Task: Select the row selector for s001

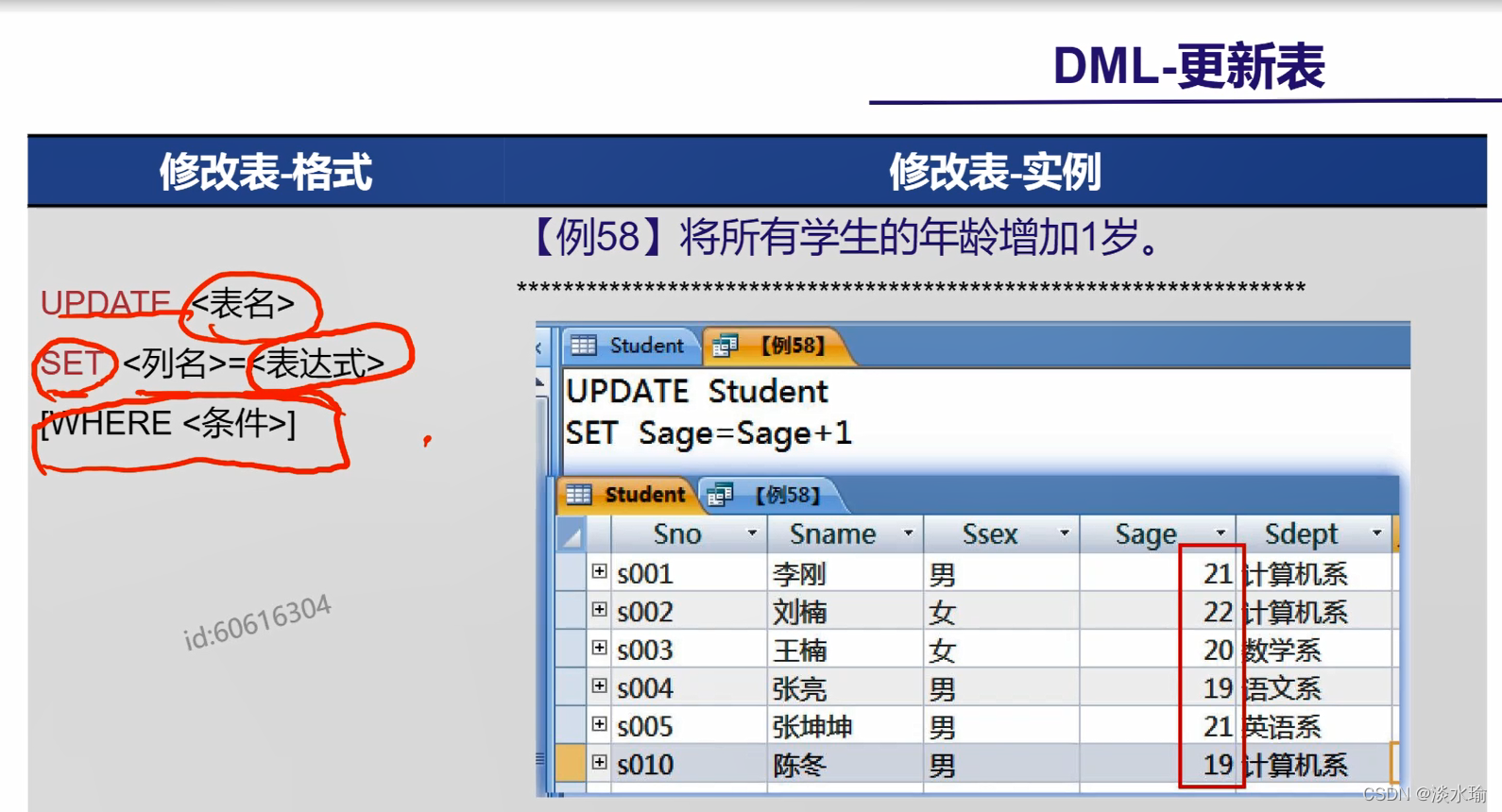Action: point(571,573)
